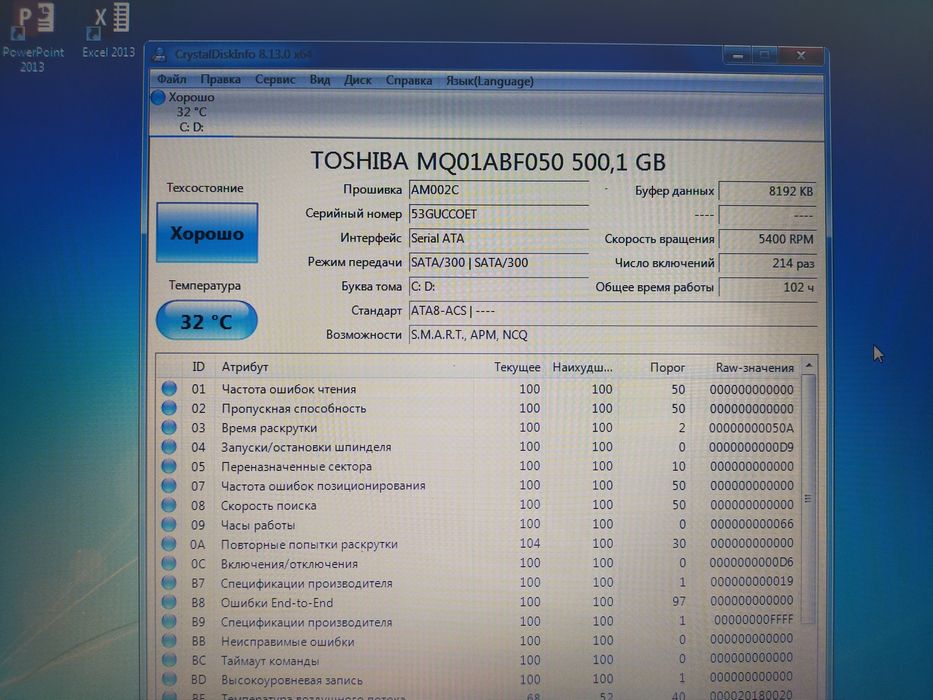This screenshot has height=700, width=933.
Task: Click the Режим передачи field SATA/300
Action: (x=499, y=262)
